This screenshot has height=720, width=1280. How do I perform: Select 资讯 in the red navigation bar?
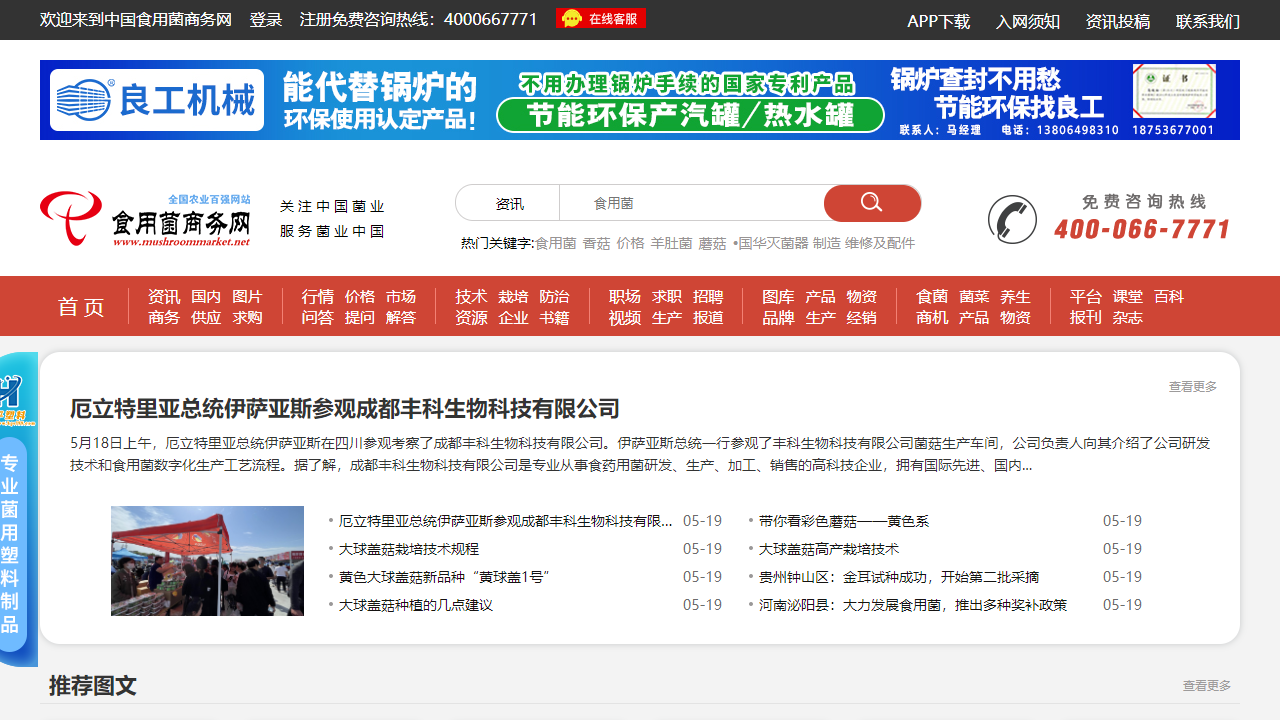click(164, 297)
